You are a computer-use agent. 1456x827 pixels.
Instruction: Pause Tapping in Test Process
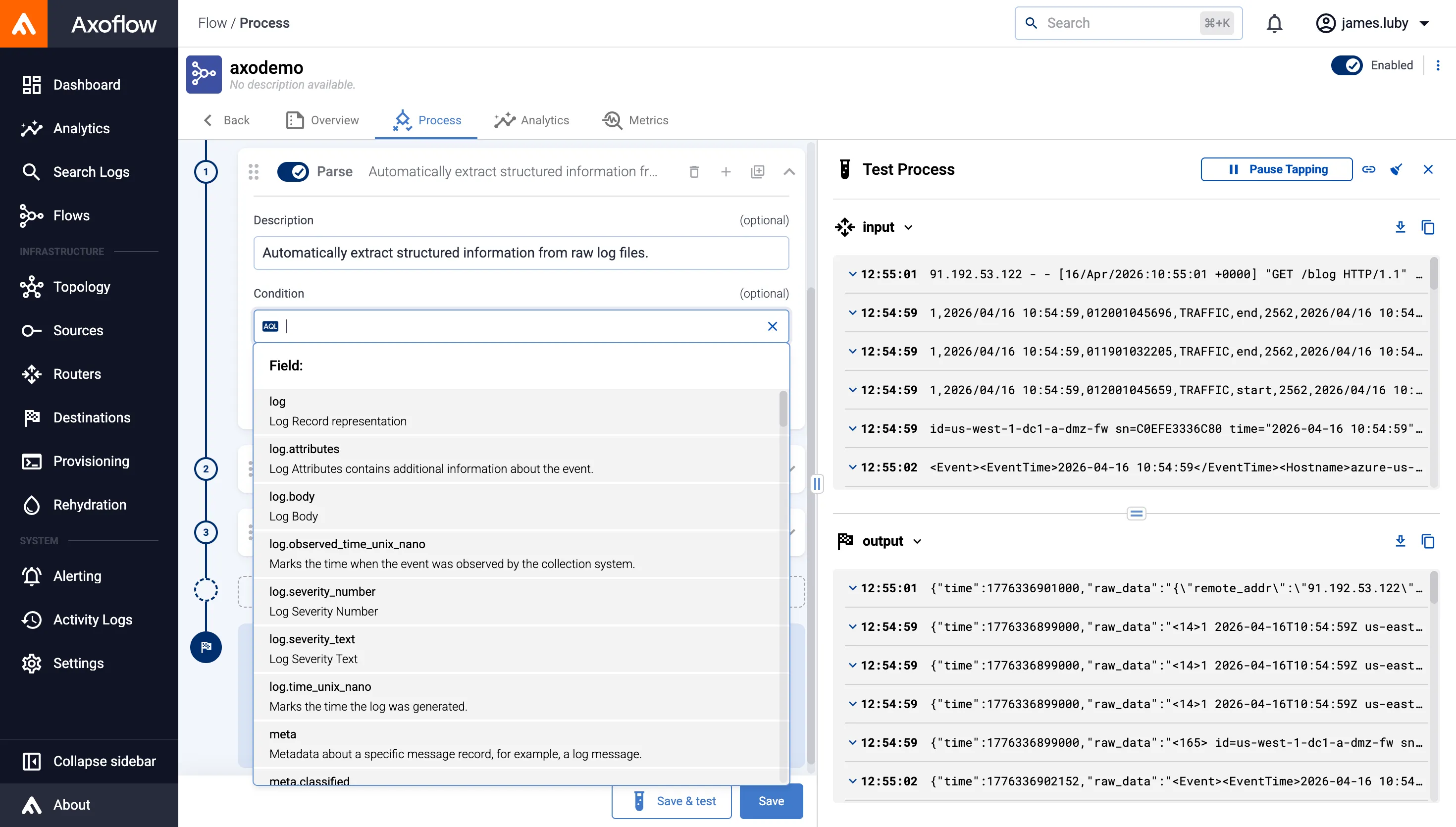[1277, 169]
